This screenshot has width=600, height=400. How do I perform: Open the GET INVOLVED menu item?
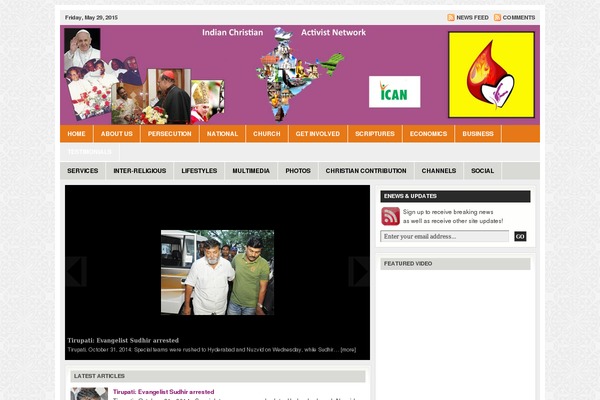click(318, 134)
